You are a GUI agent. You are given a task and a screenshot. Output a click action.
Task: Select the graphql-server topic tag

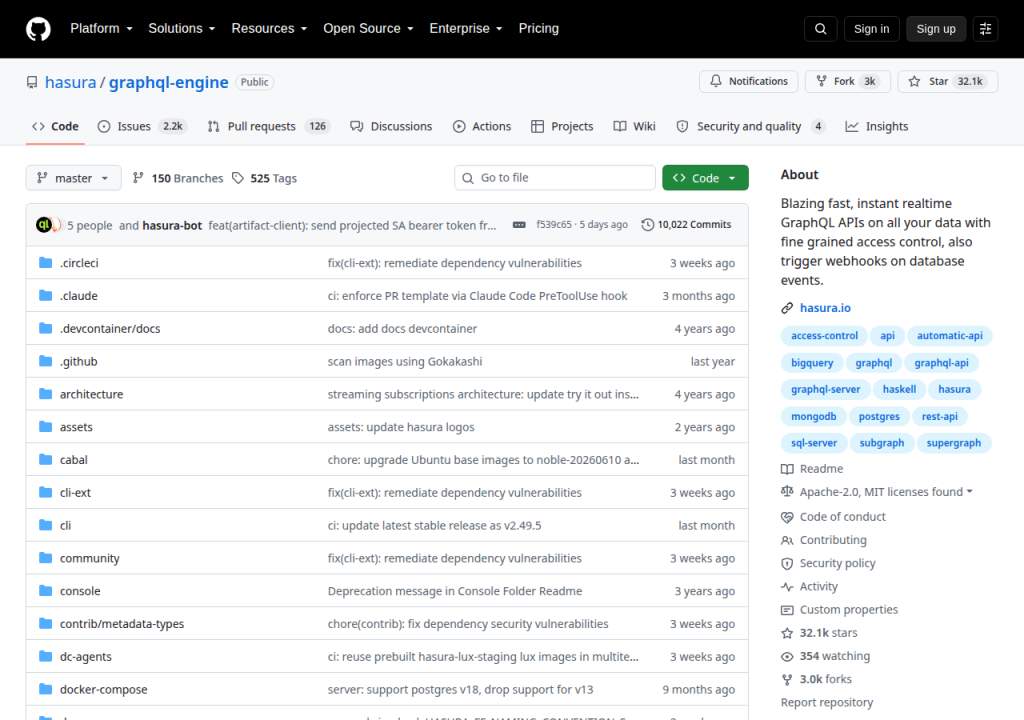(x=825, y=389)
